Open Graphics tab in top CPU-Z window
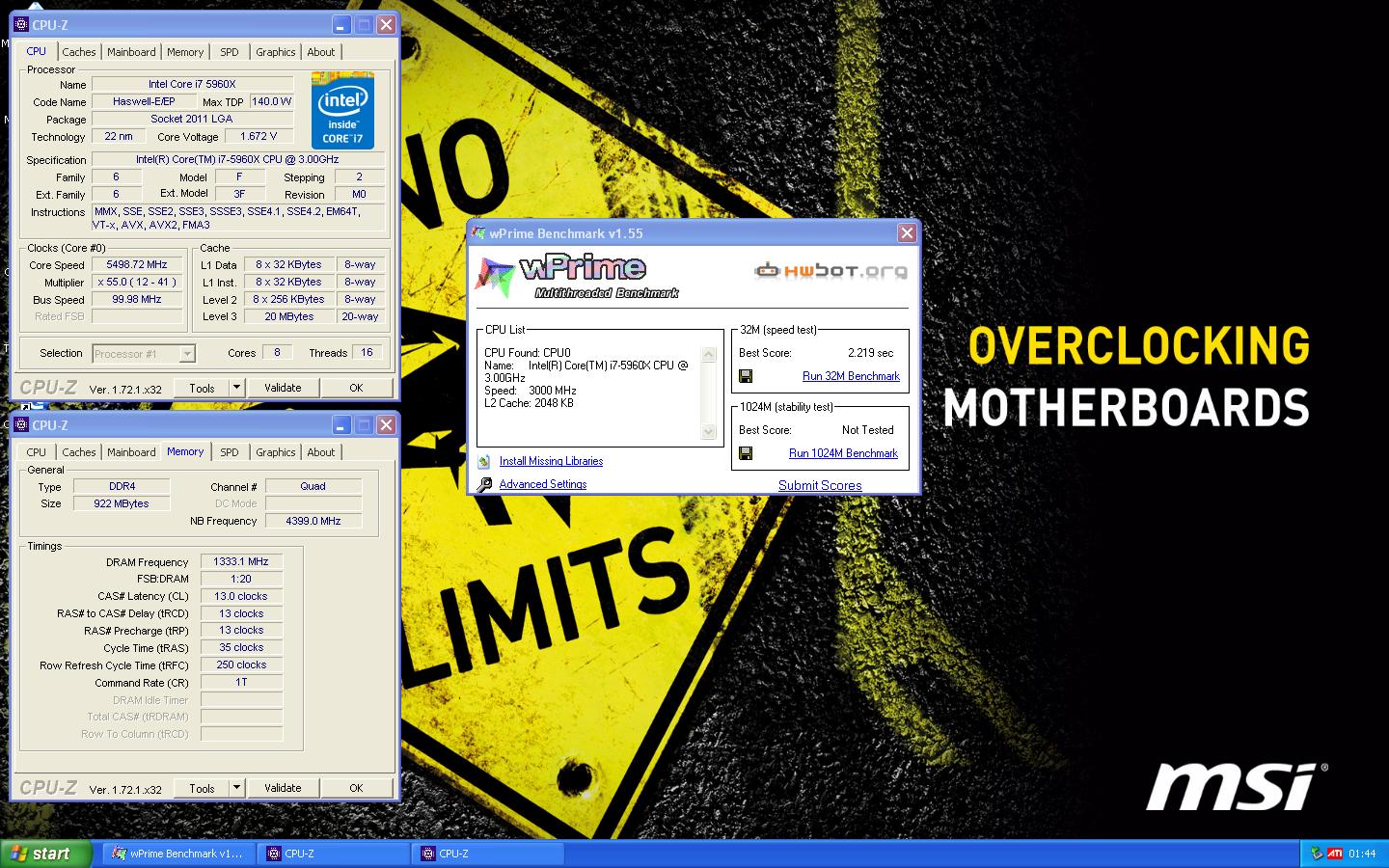Screen dimensions: 1389x868 276,52
